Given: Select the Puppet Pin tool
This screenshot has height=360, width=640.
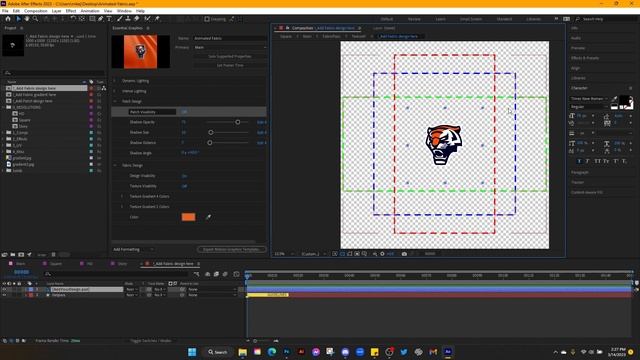Looking at the screenshot, I should coord(157,19).
